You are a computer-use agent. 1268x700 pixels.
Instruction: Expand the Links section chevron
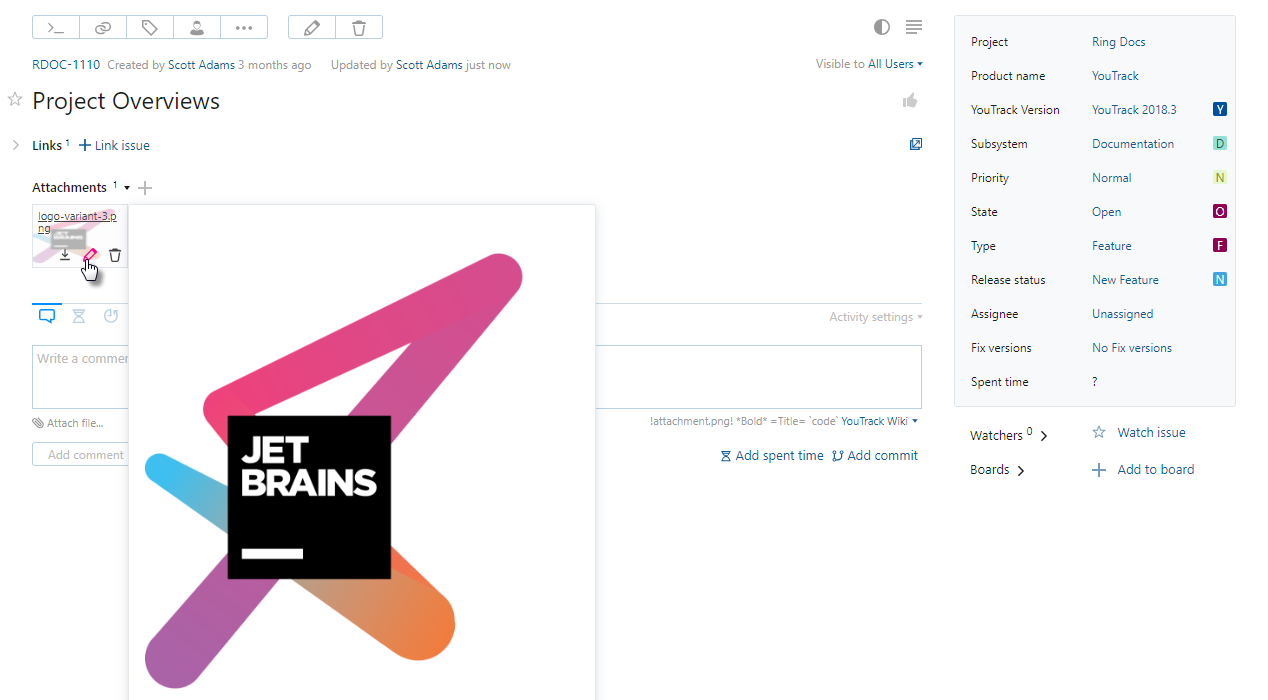pyautogui.click(x=16, y=145)
